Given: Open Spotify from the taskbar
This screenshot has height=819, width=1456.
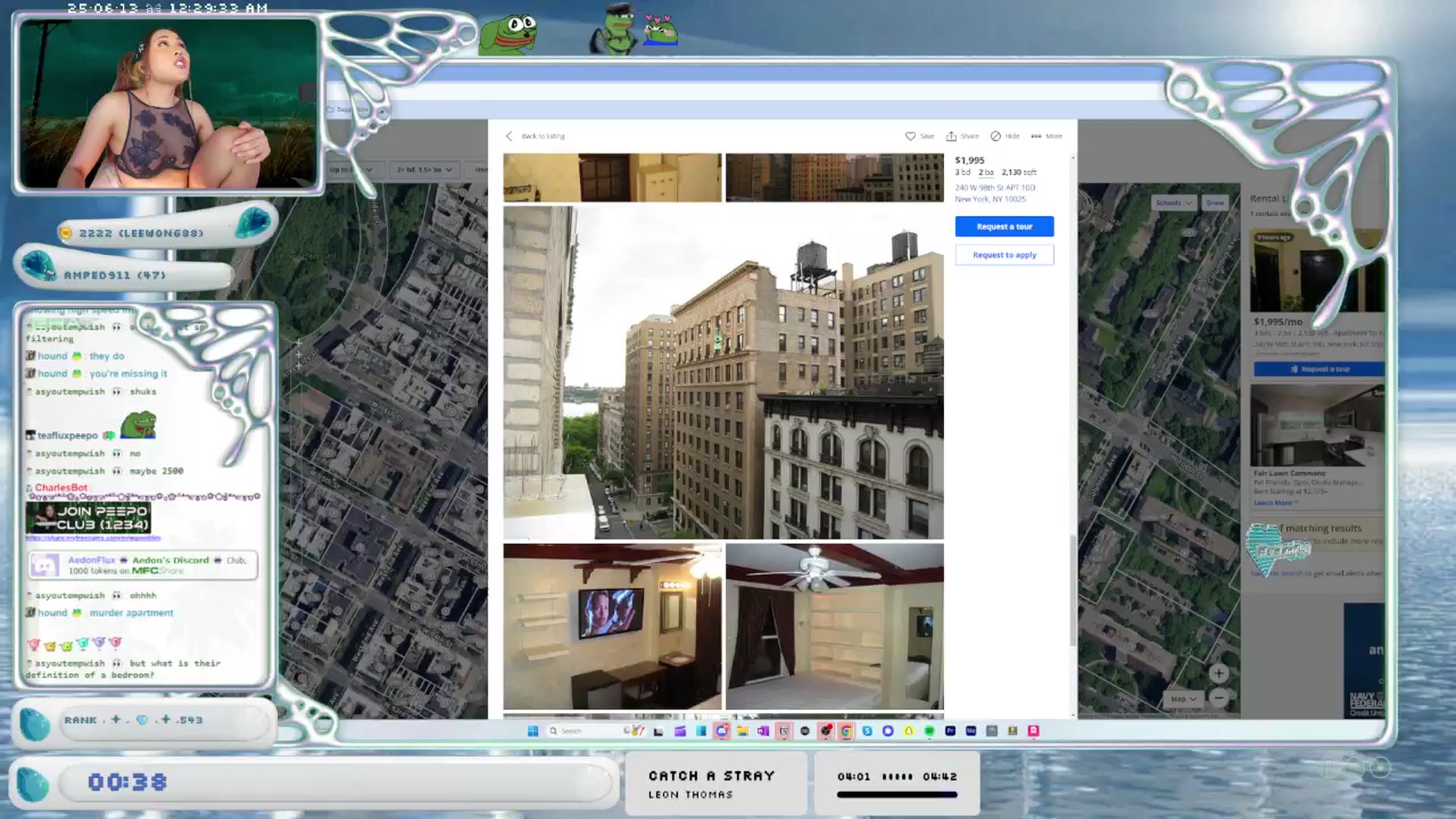Looking at the screenshot, I should pyautogui.click(x=929, y=731).
